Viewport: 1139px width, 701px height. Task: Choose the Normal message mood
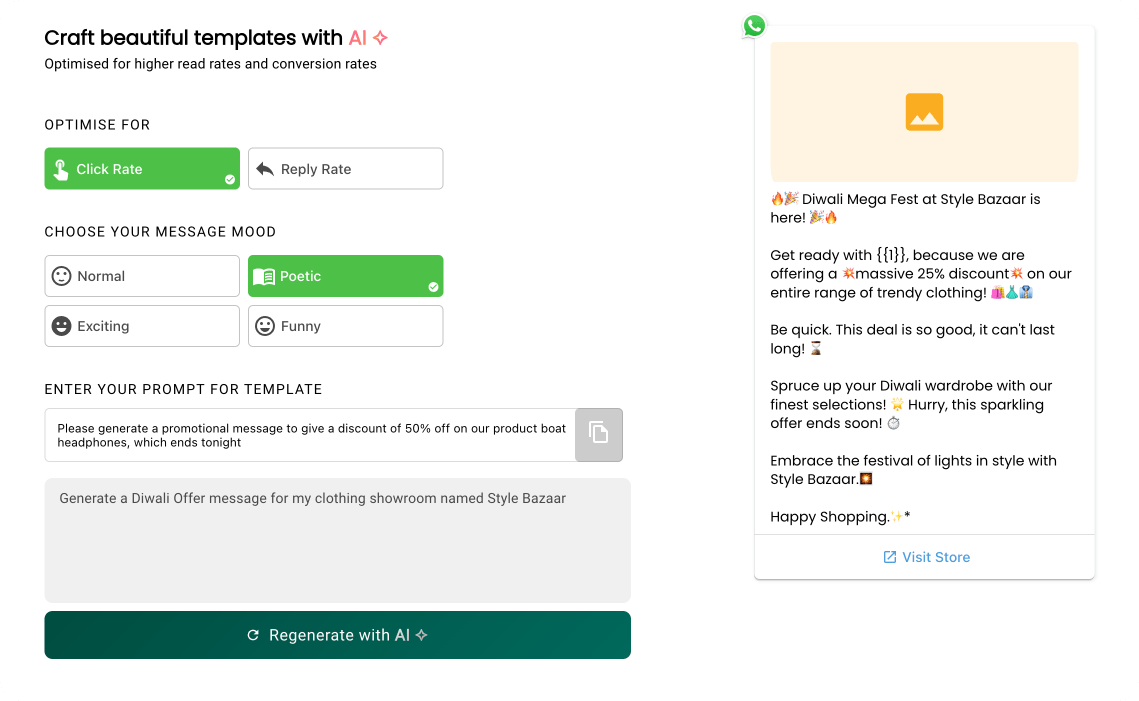click(x=142, y=276)
